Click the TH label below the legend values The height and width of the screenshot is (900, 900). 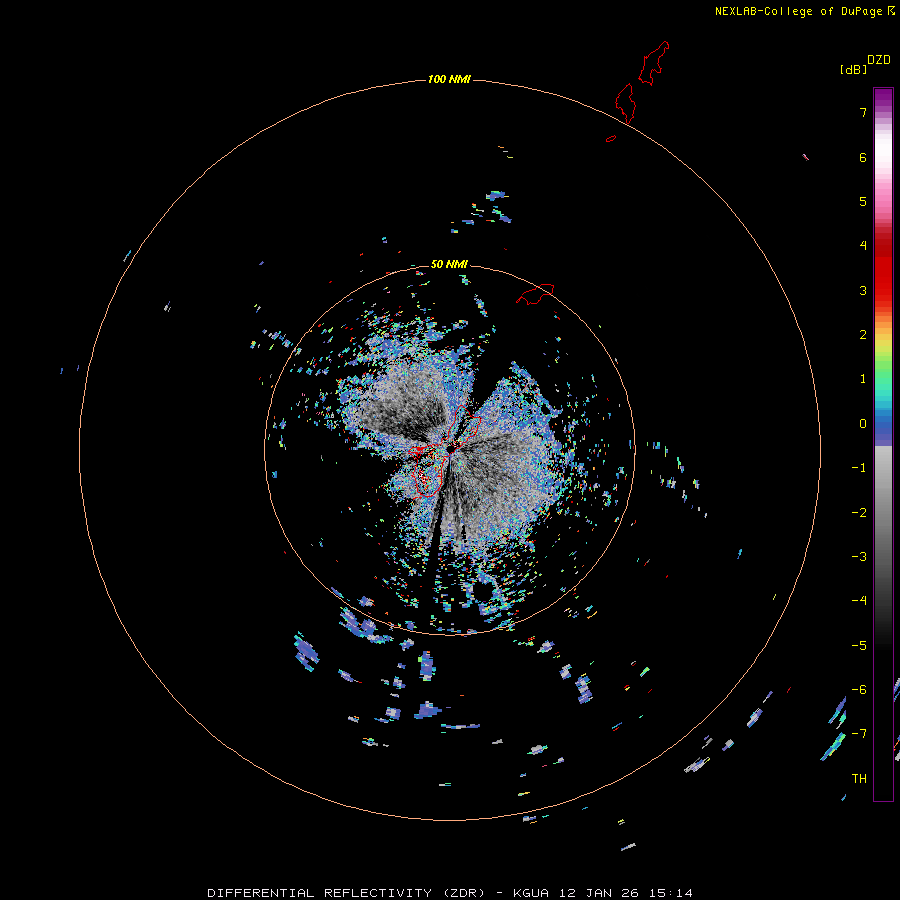tap(859, 779)
